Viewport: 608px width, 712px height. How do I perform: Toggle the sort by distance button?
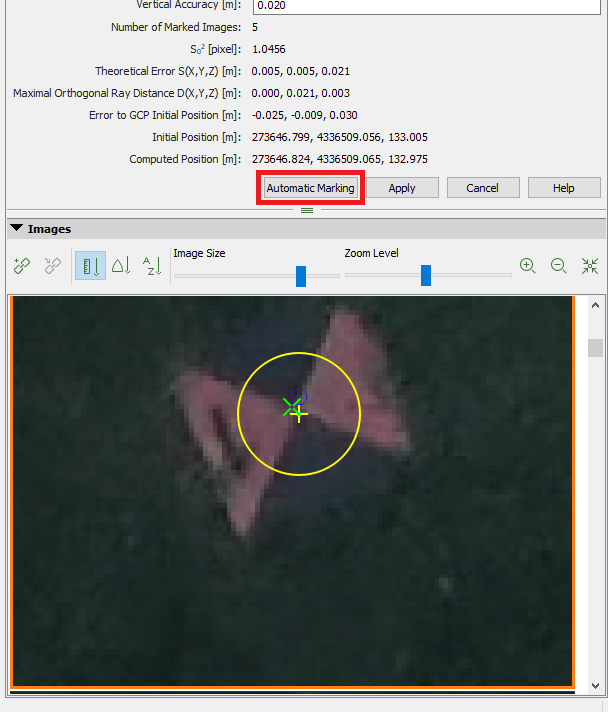(90, 266)
